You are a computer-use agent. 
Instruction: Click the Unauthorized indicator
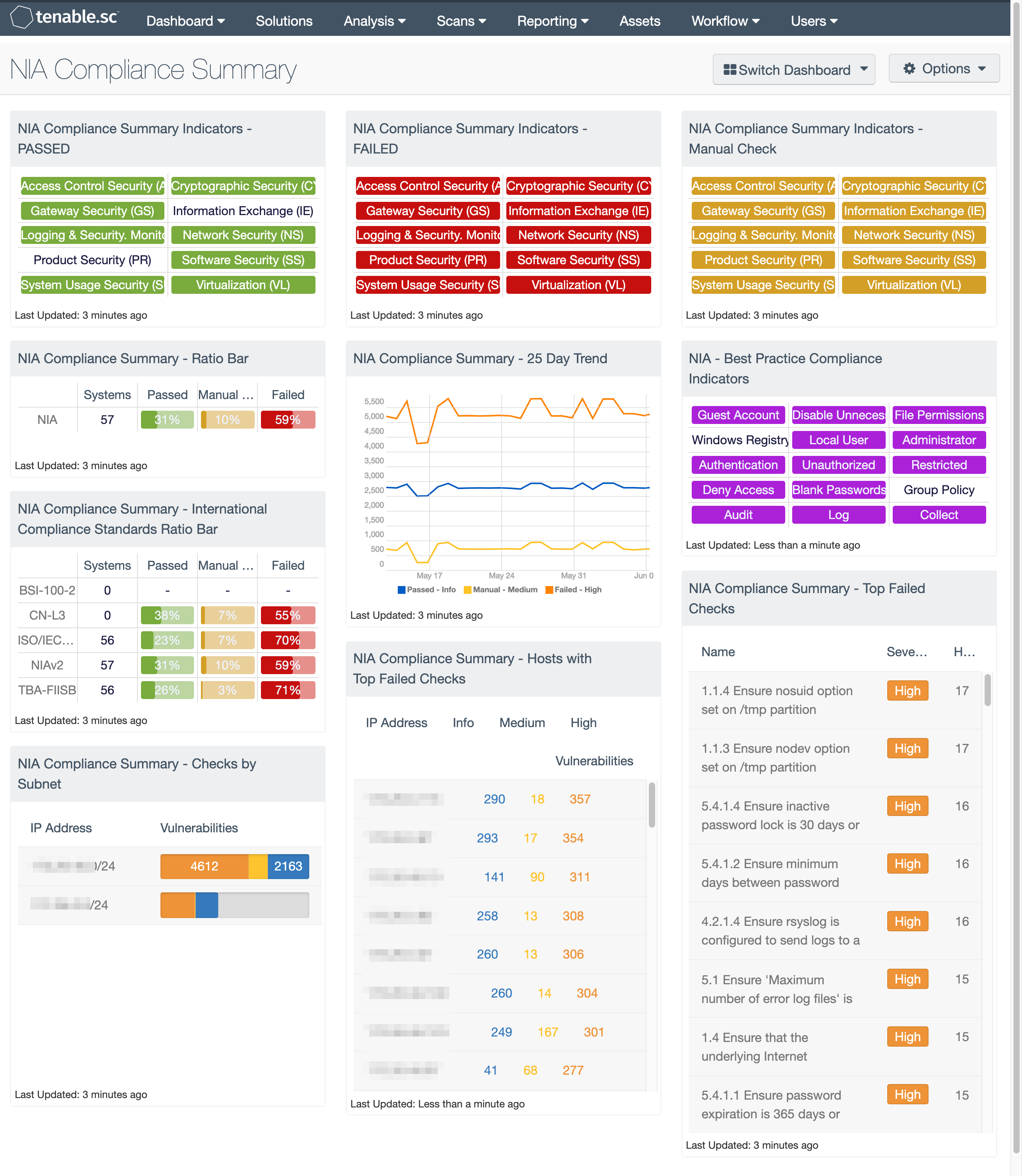[x=838, y=465]
